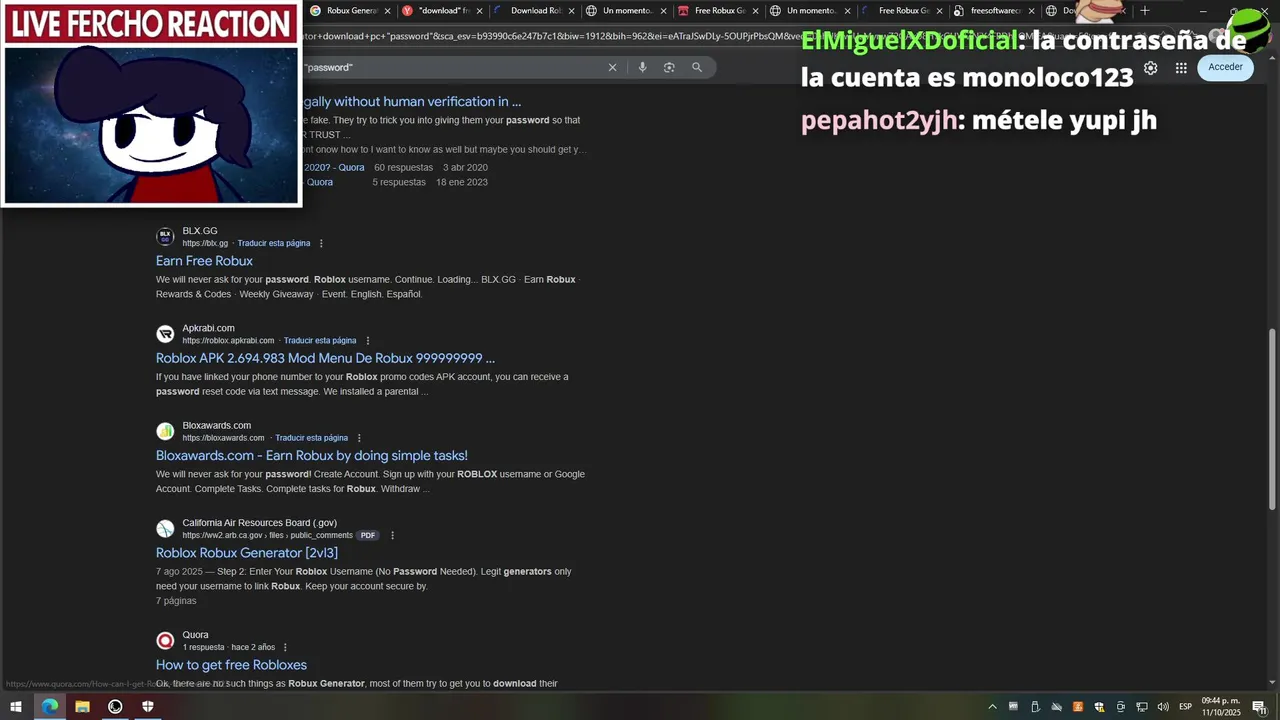The width and height of the screenshot is (1280, 720).
Task: Translate the BLX.GG result page
Action: [x=274, y=243]
